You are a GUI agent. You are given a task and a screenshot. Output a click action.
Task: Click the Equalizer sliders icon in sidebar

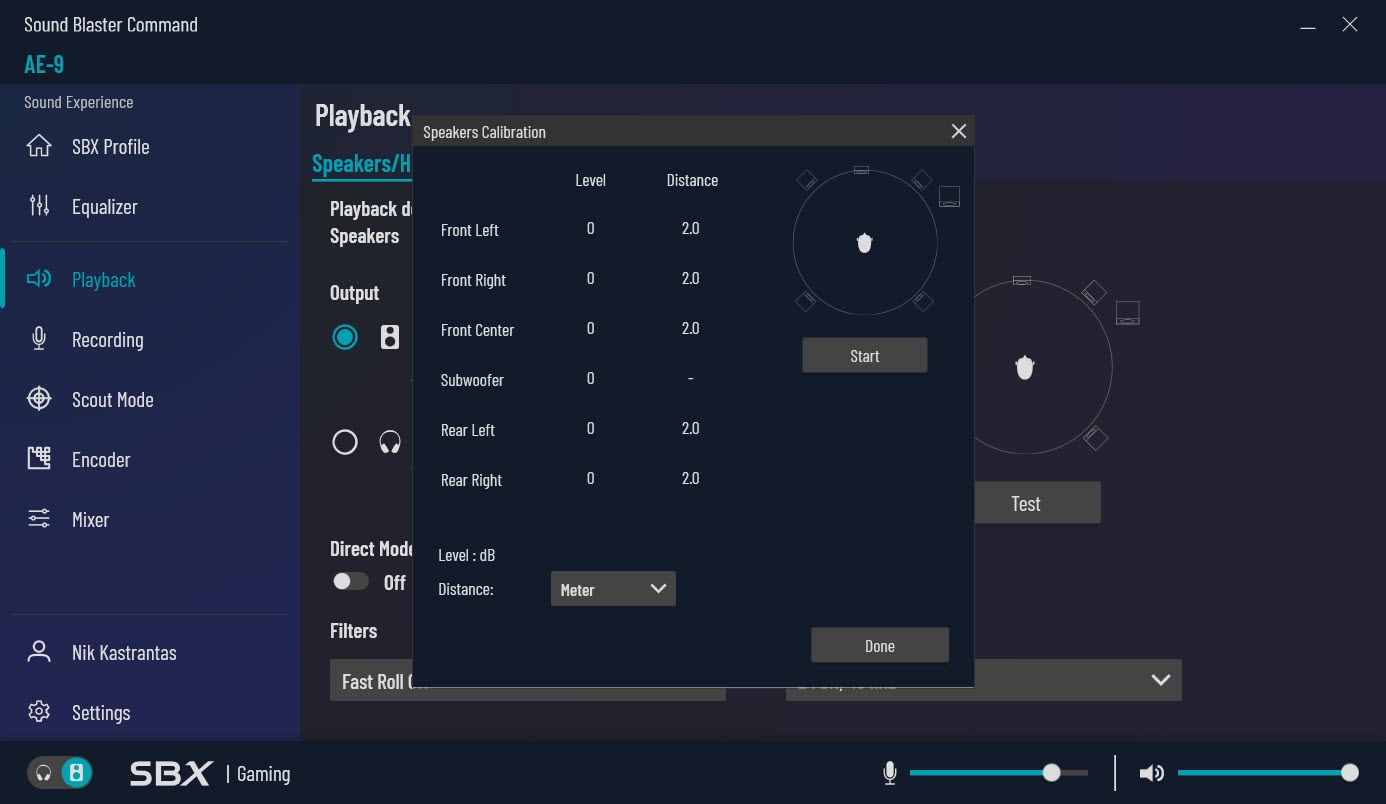[39, 206]
